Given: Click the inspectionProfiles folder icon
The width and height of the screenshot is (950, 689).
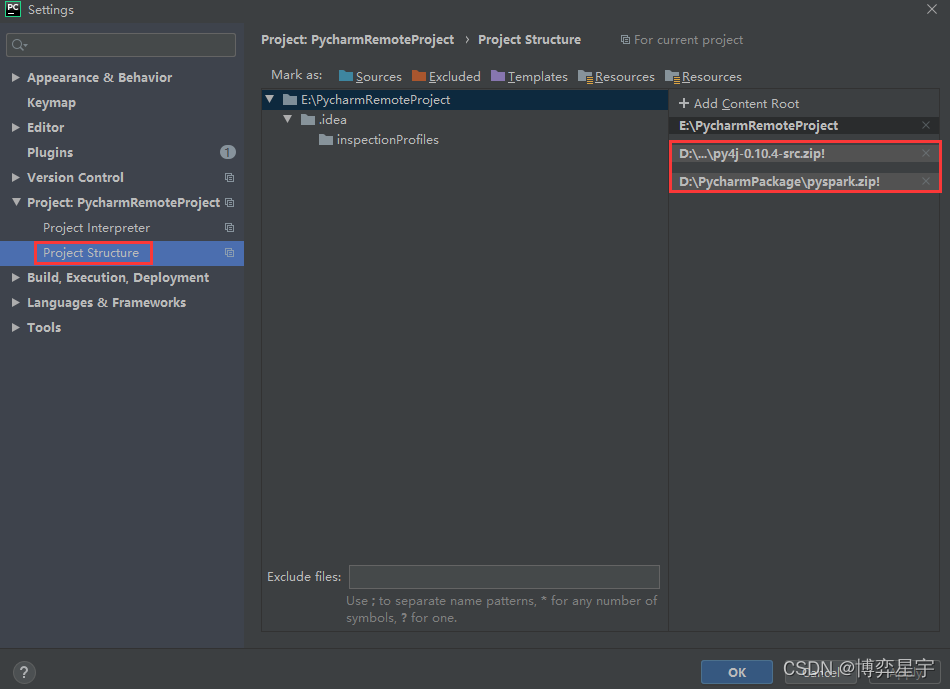Looking at the screenshot, I should click(326, 140).
